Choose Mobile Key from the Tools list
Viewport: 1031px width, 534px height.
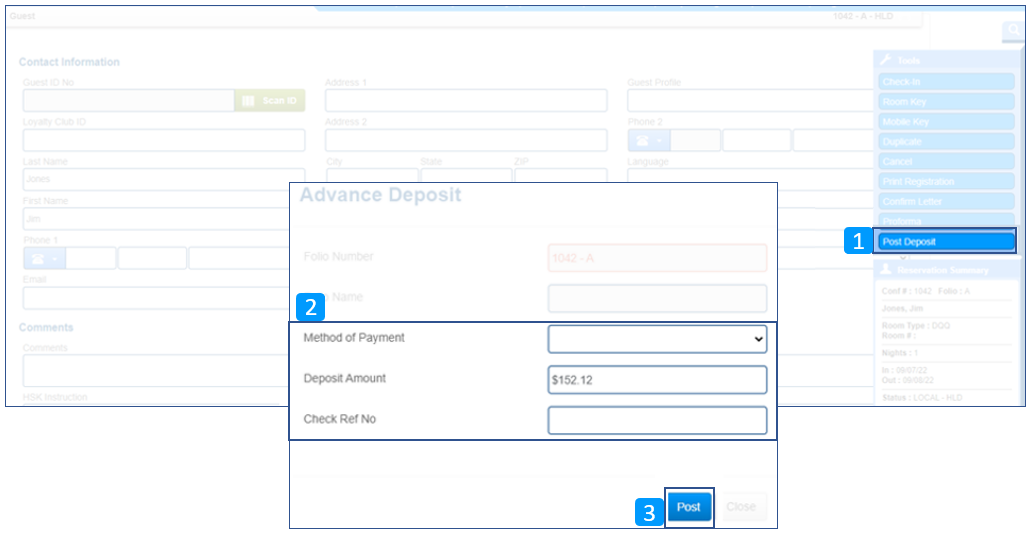tap(946, 122)
